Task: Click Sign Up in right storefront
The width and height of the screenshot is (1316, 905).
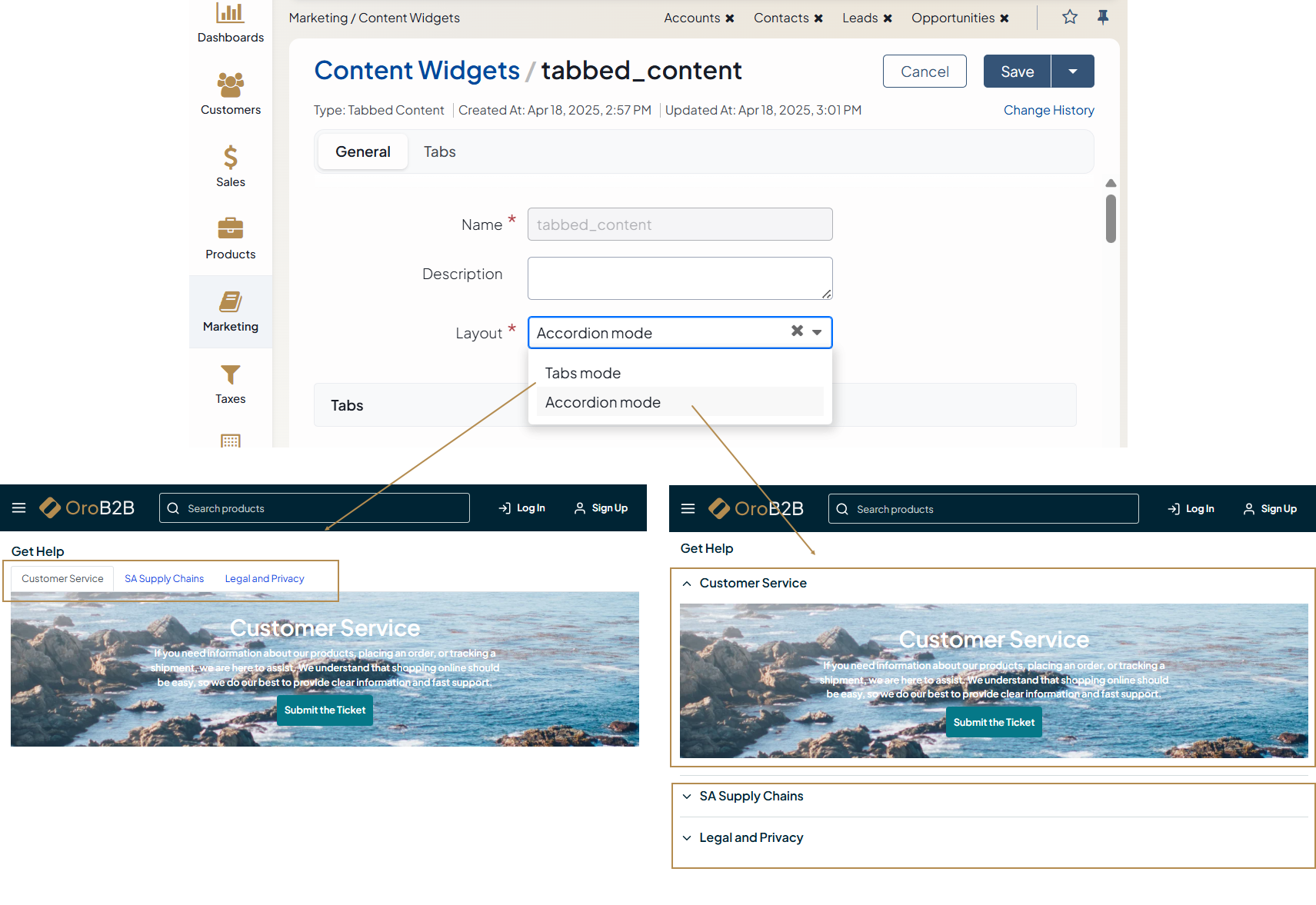Action: click(x=1271, y=509)
